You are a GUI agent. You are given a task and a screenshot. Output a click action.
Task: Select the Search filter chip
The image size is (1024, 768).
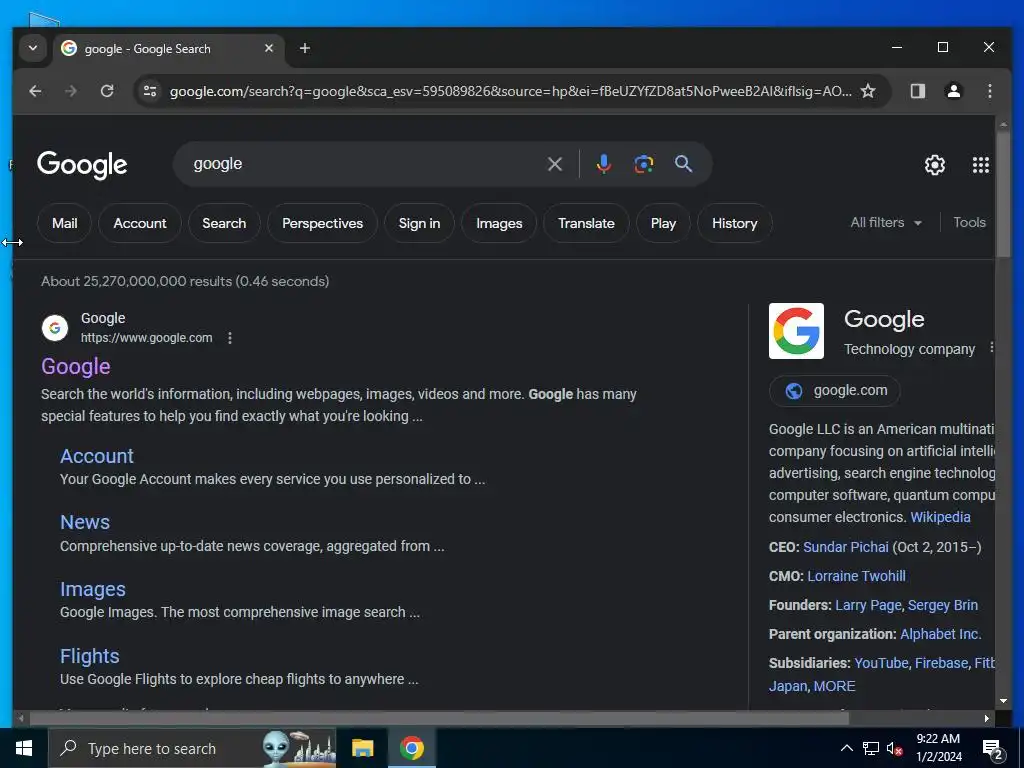(224, 223)
